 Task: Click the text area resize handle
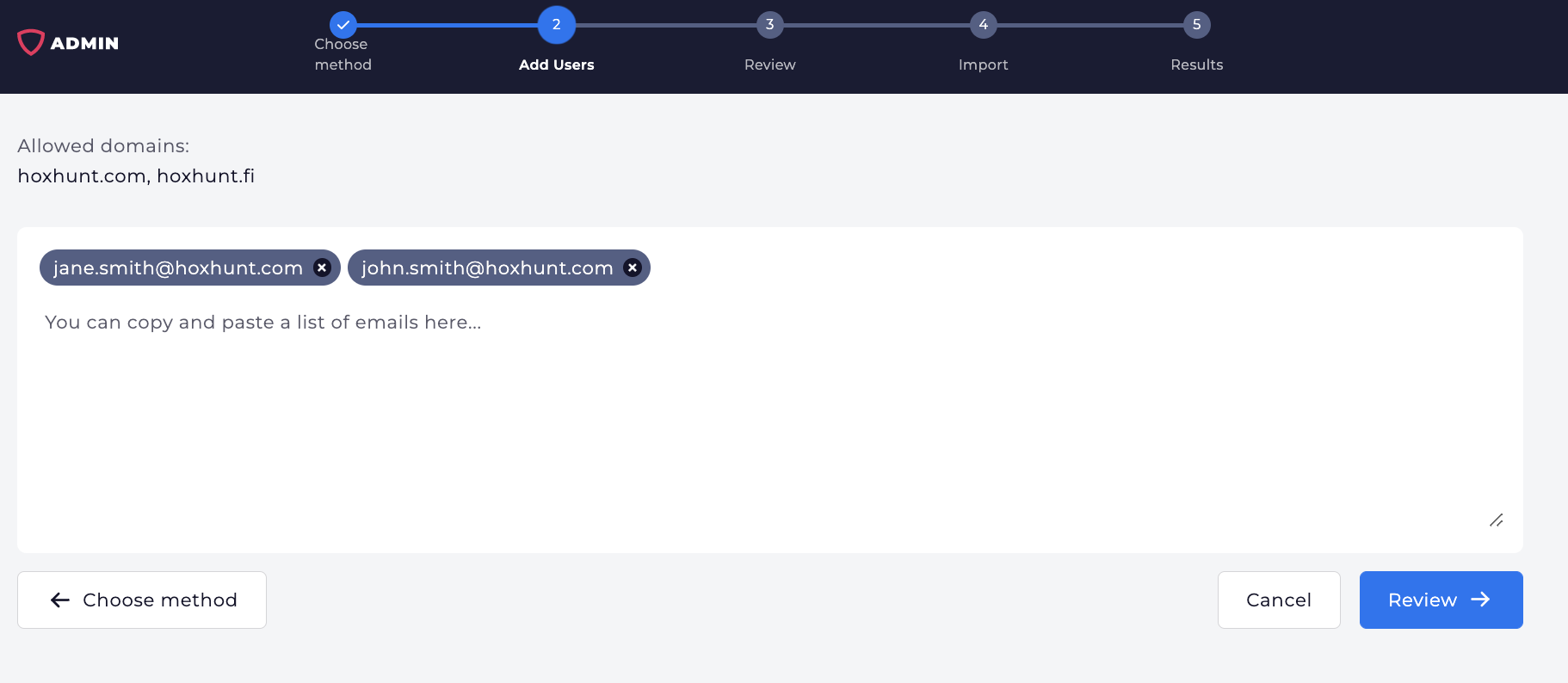pyautogui.click(x=1497, y=520)
